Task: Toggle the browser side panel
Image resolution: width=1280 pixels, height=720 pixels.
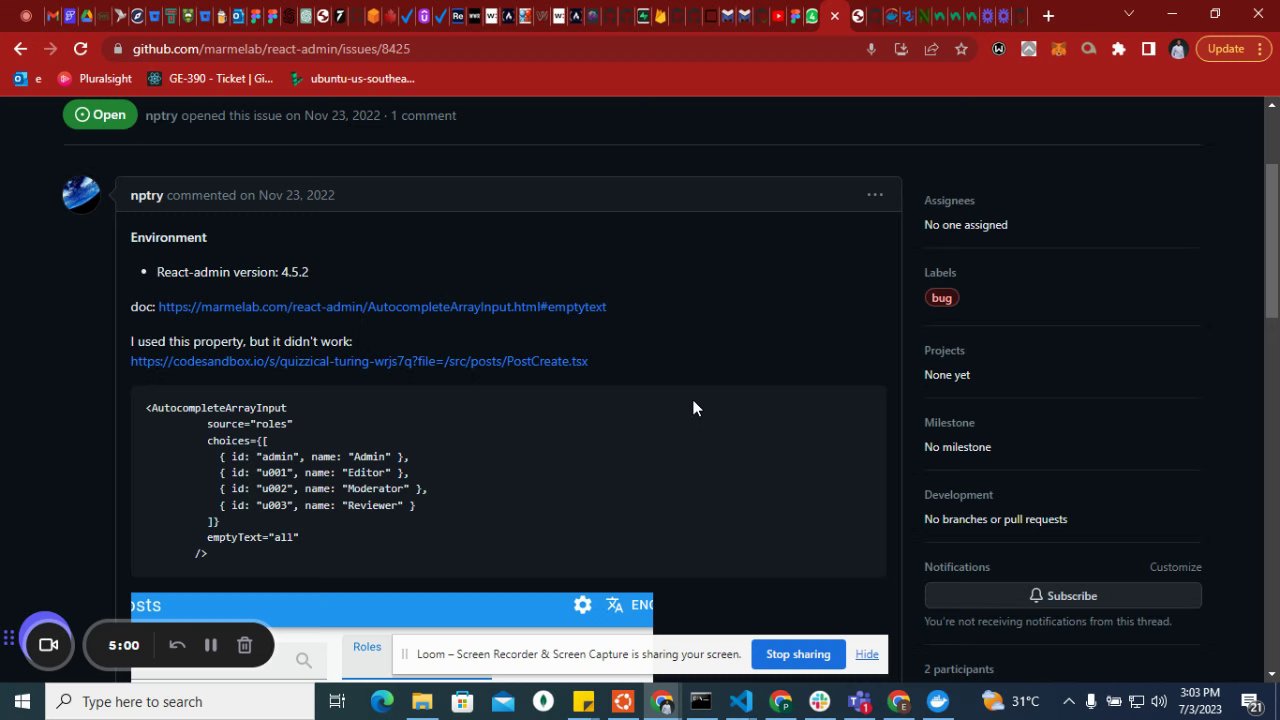Action: (x=1148, y=49)
